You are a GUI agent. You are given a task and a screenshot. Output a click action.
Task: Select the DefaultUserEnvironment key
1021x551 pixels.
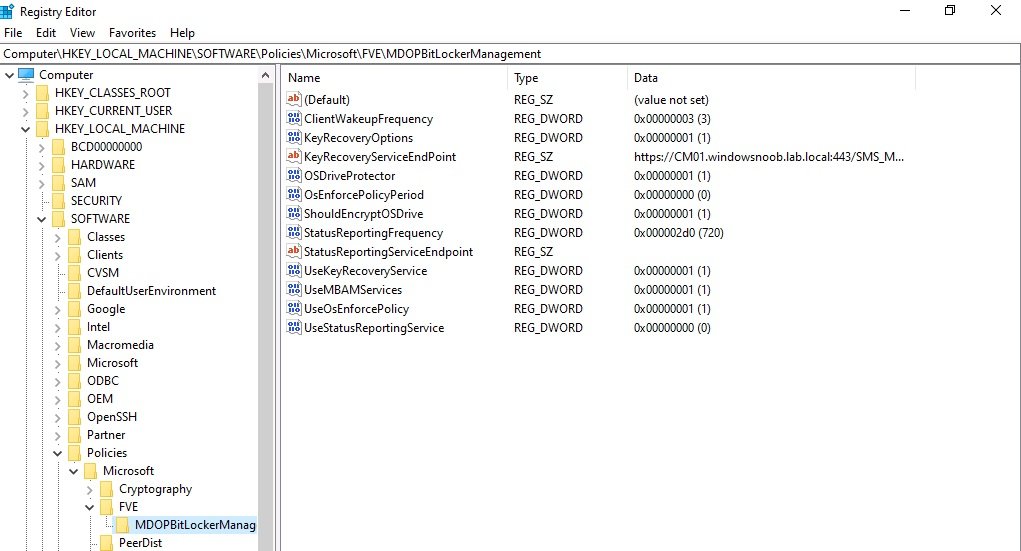tap(151, 290)
